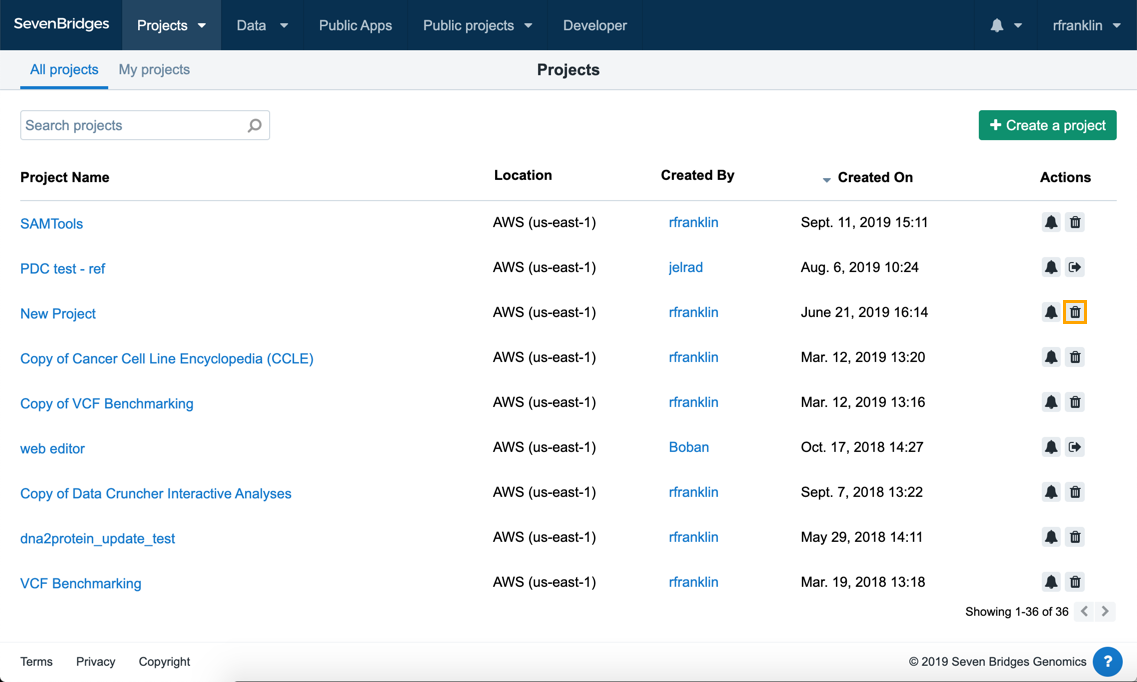Delete the New Project project via trash icon
Image resolution: width=1137 pixels, height=682 pixels.
[1075, 312]
